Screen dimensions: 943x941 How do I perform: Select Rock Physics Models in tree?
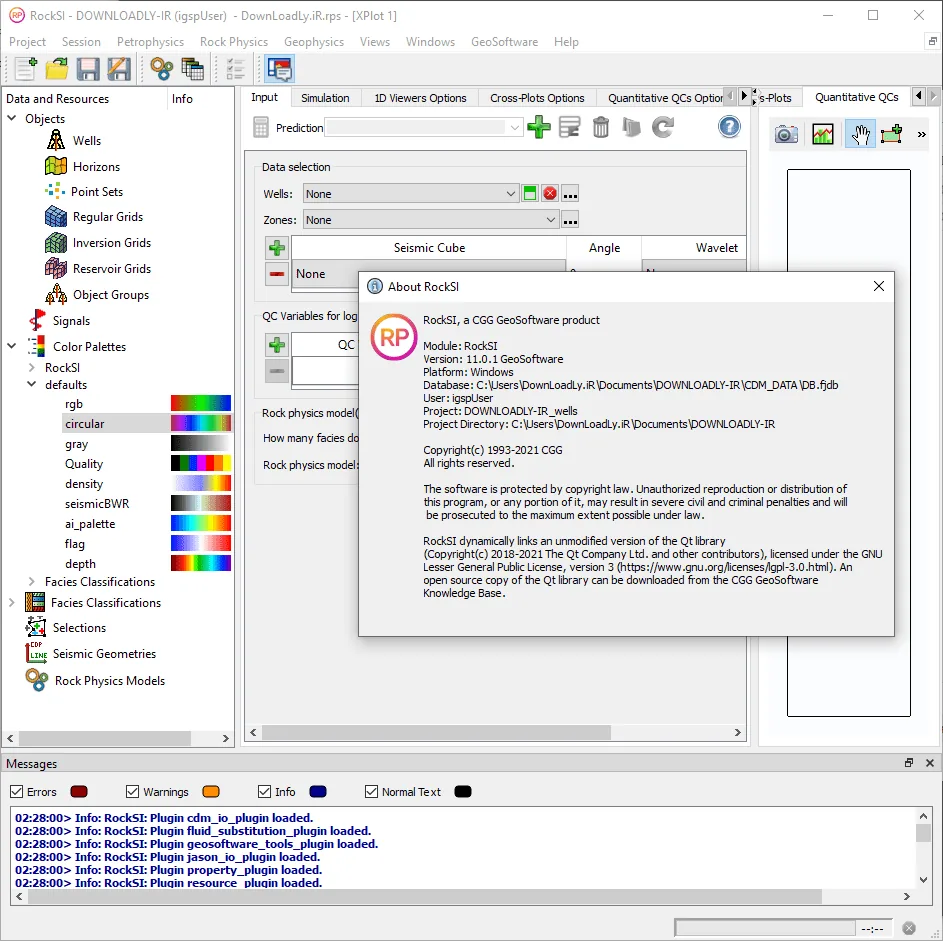[109, 681]
